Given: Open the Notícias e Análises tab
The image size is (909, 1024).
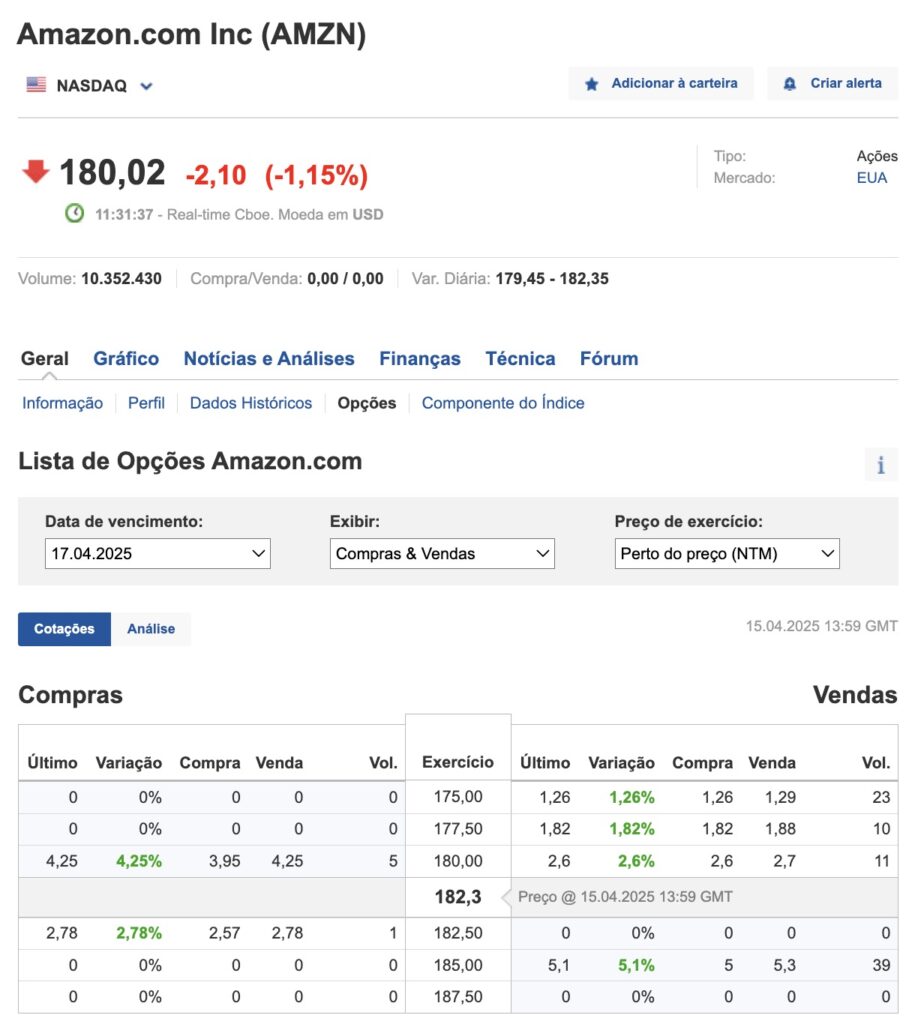Looking at the screenshot, I should click(269, 359).
